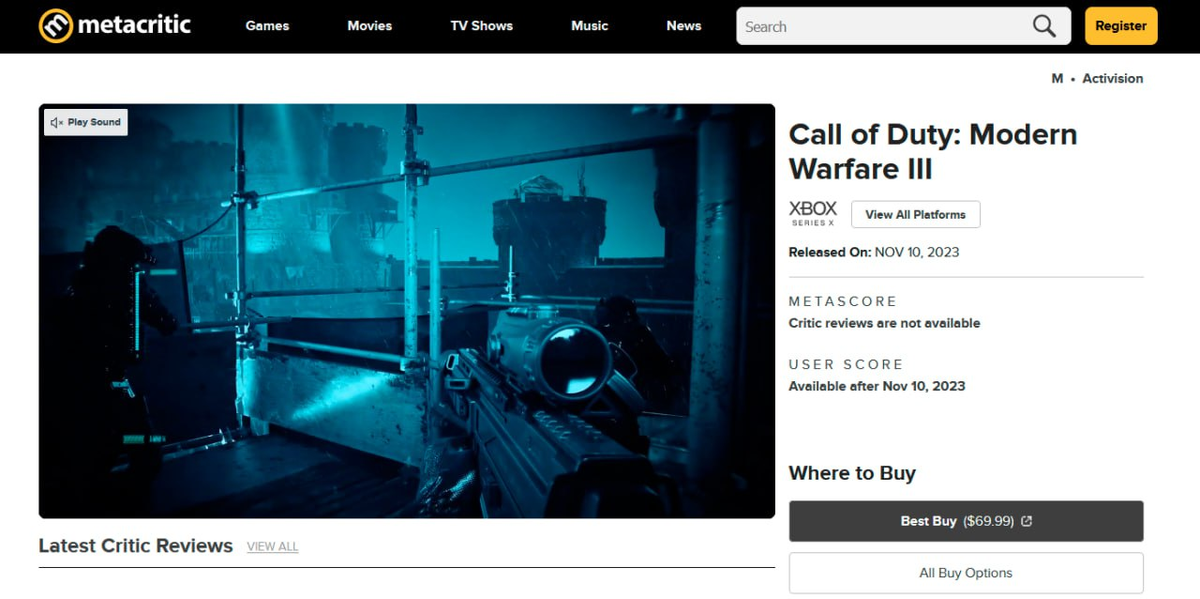Click the search magnifier icon
This screenshot has height=599, width=1200.
(x=1044, y=26)
